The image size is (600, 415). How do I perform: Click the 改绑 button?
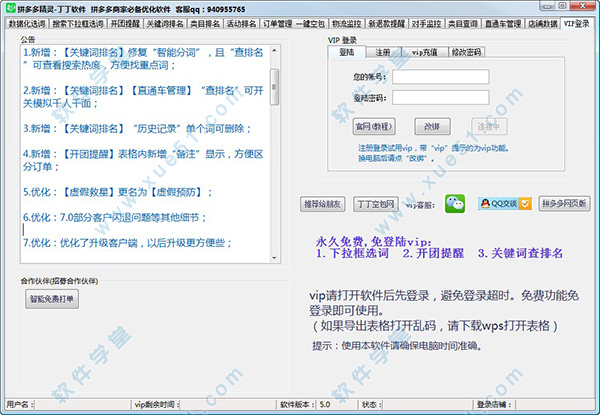point(432,126)
